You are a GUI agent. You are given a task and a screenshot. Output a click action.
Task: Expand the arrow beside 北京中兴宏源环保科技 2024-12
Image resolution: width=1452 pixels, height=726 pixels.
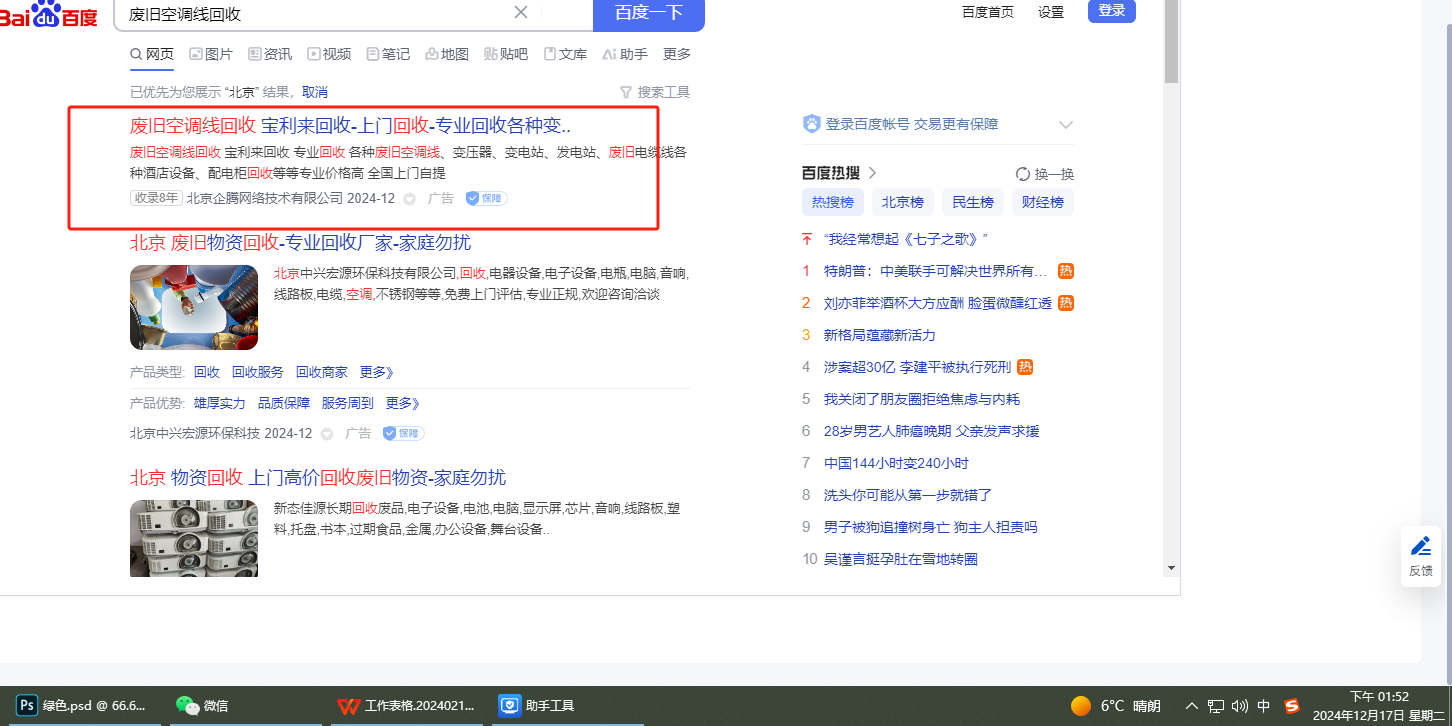326,434
